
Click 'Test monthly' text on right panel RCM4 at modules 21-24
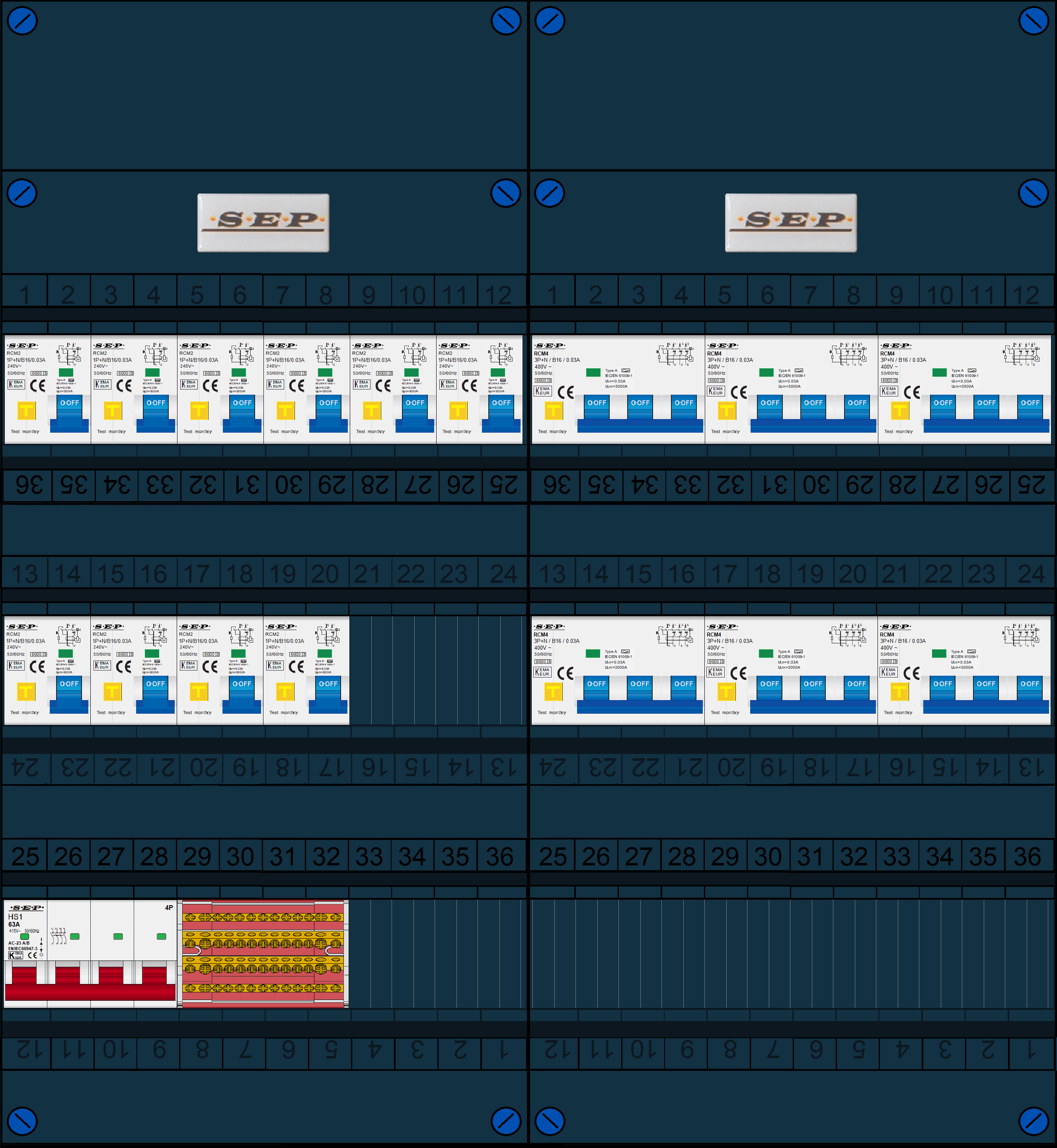pyautogui.click(x=898, y=713)
